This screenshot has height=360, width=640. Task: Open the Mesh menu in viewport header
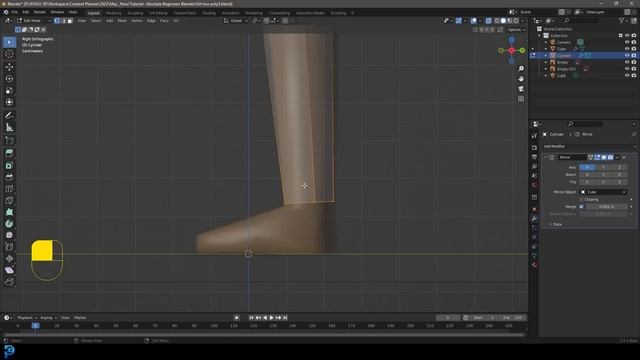pyautogui.click(x=122, y=20)
